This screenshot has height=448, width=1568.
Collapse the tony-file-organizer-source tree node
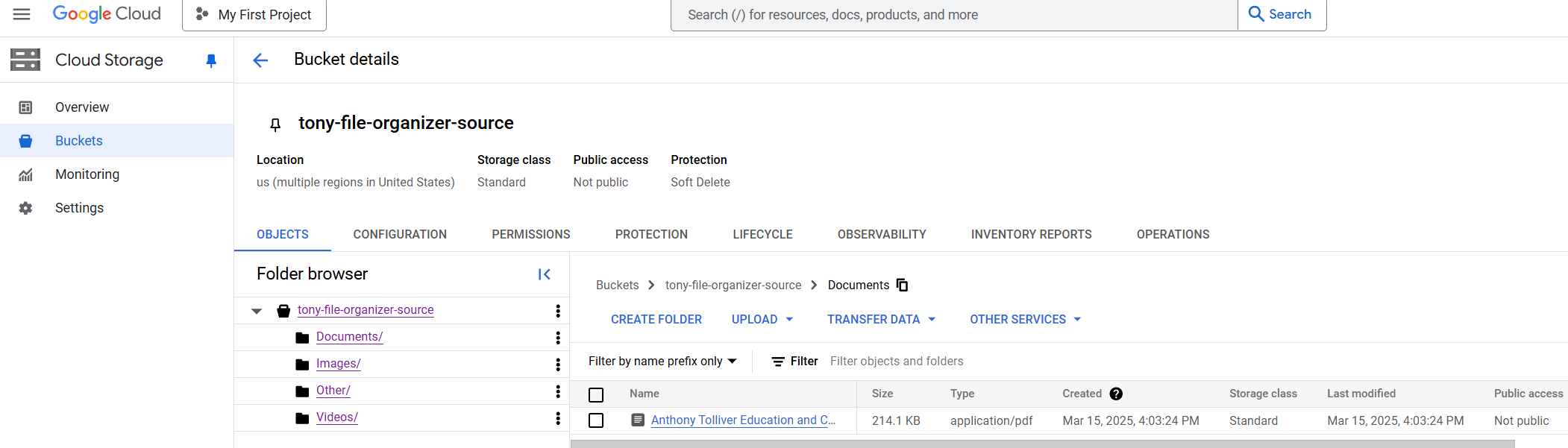257,311
